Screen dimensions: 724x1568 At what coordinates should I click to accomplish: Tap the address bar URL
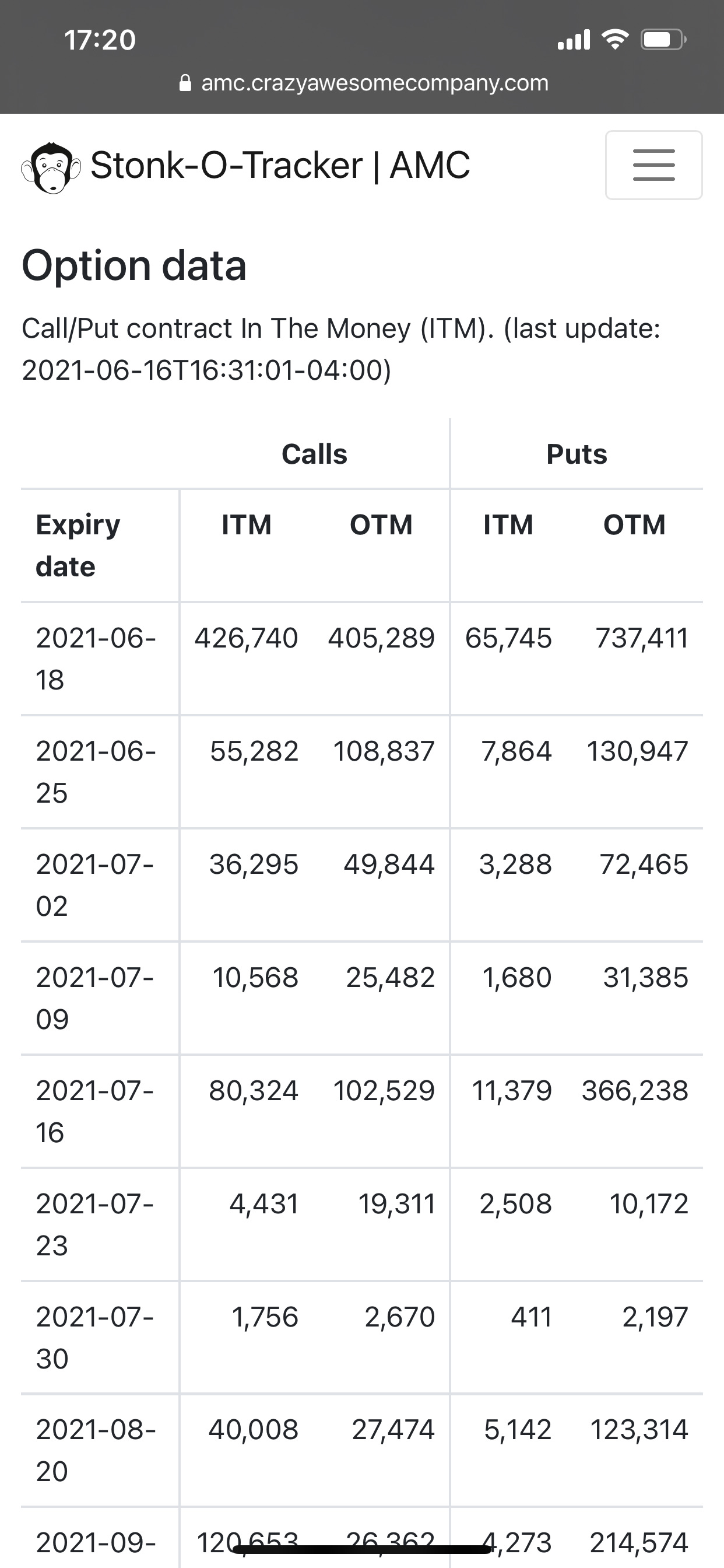(374, 83)
